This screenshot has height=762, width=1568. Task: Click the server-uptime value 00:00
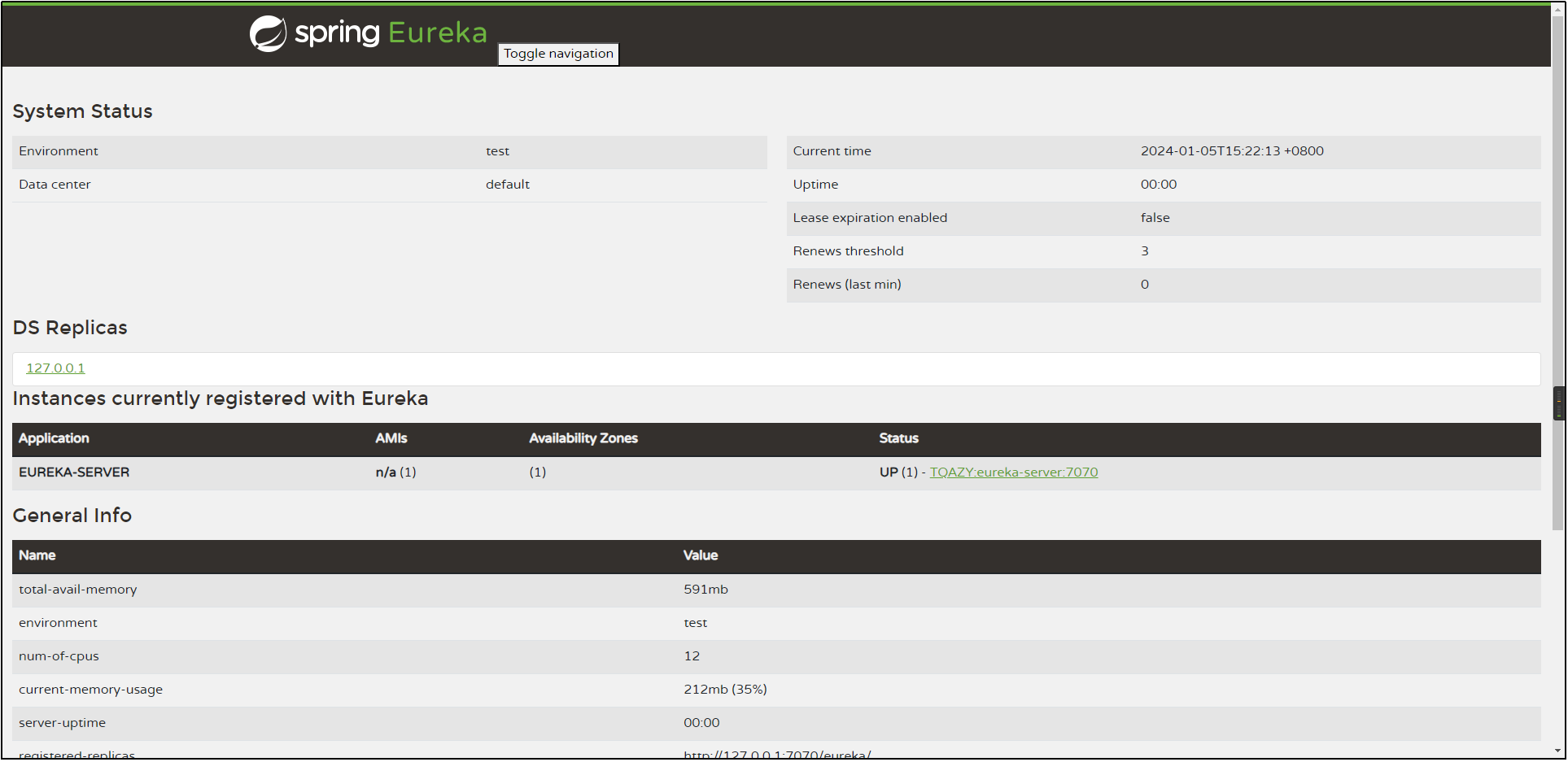[x=701, y=723]
